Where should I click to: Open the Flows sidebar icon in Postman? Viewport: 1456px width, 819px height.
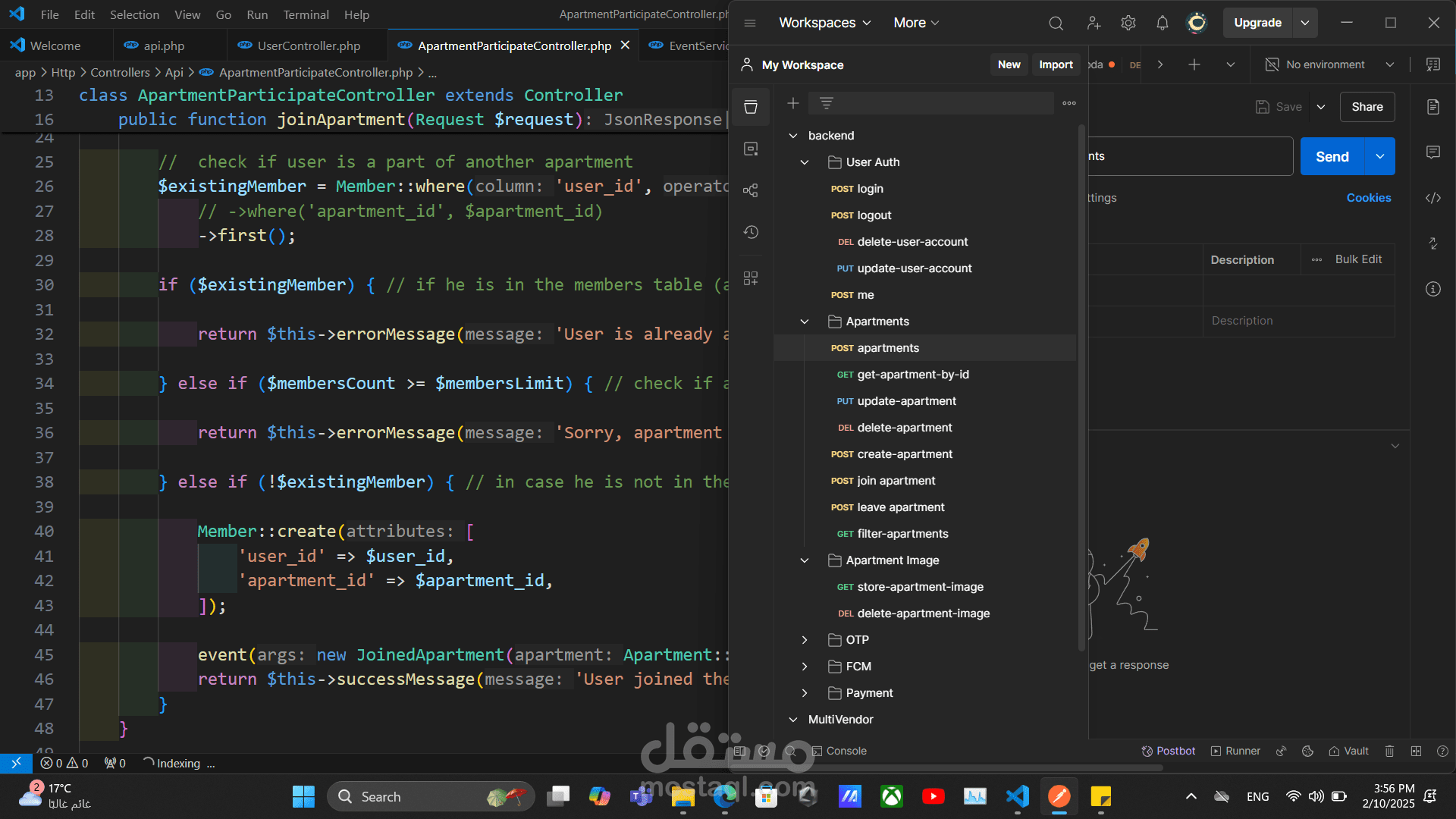751,190
